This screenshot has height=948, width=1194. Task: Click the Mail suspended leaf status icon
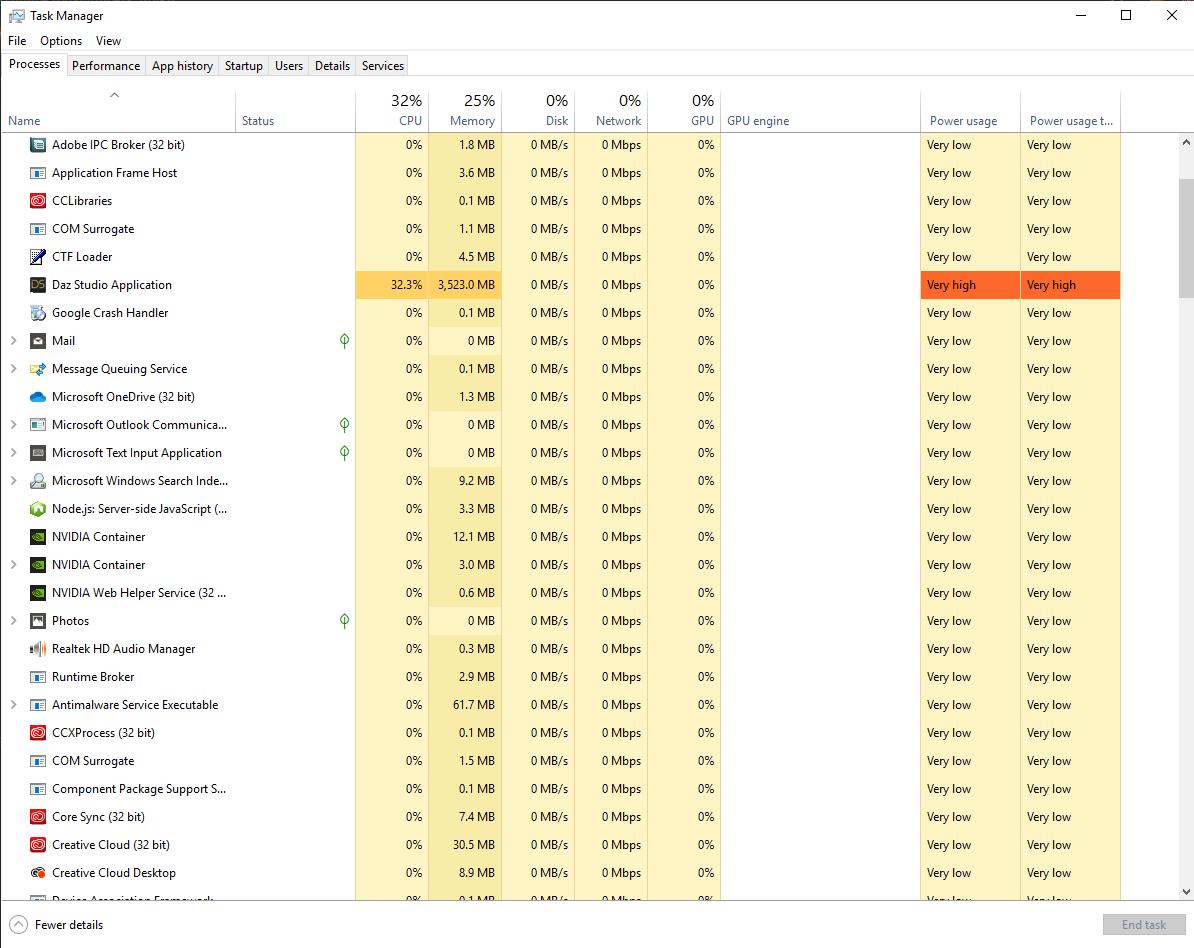click(x=344, y=341)
